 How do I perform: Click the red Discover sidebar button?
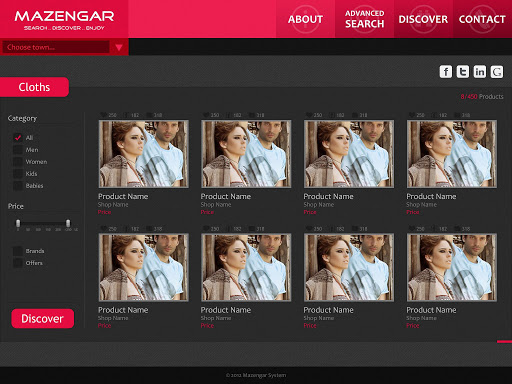coord(43,318)
